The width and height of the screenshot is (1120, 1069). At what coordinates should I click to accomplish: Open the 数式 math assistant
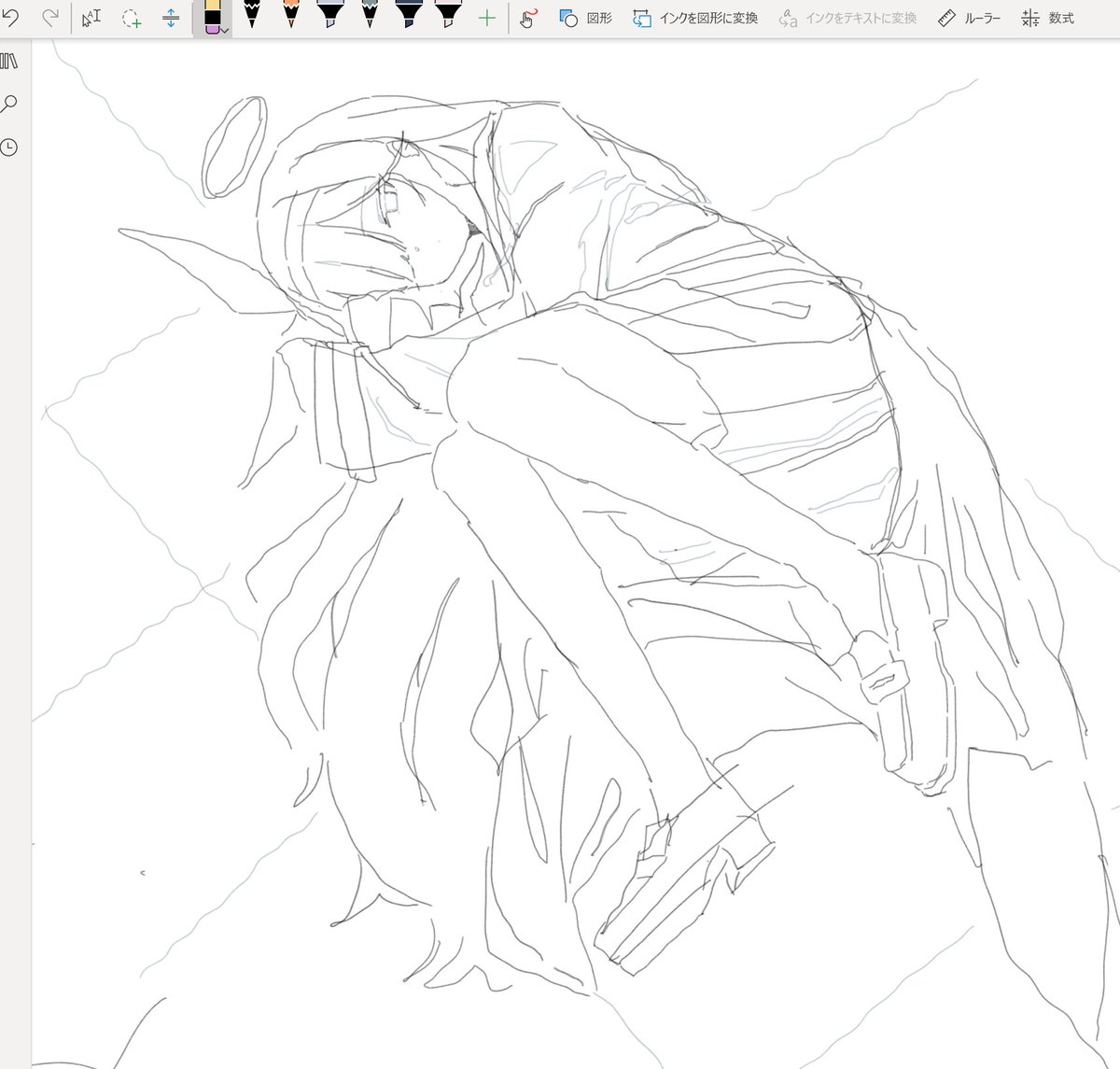[1047, 18]
